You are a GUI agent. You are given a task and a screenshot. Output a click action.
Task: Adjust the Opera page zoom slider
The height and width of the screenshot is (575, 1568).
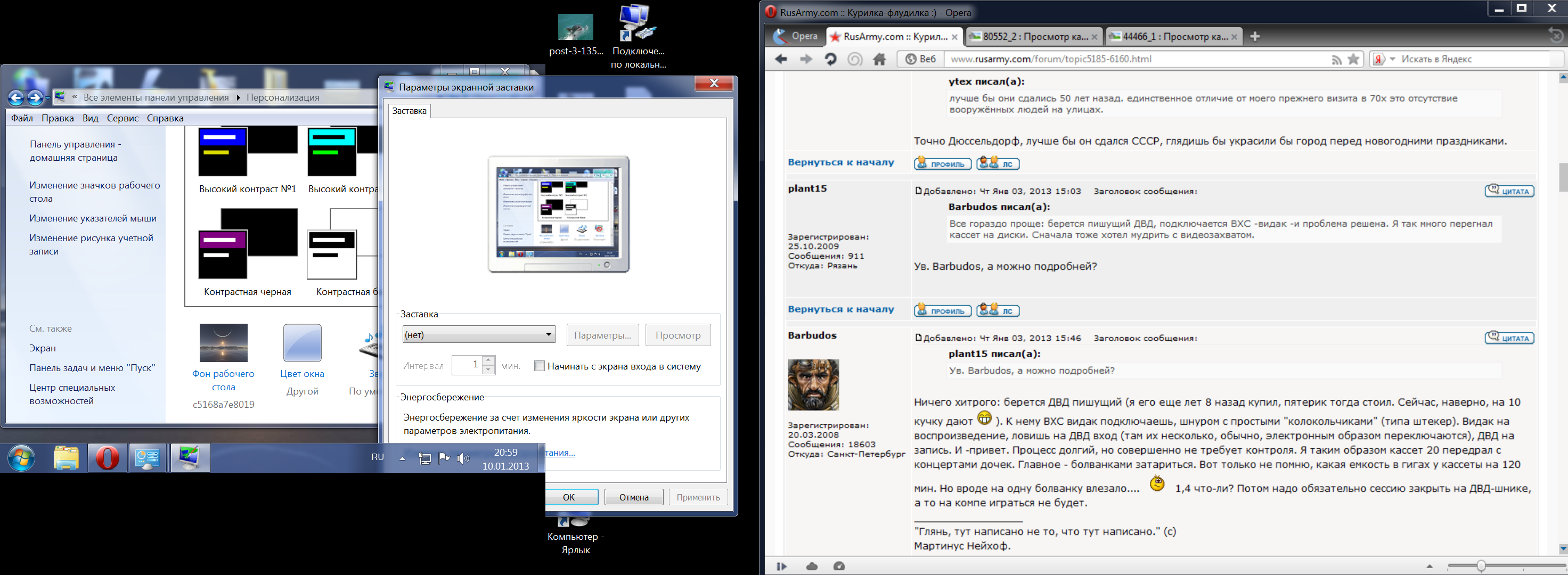(x=1481, y=566)
